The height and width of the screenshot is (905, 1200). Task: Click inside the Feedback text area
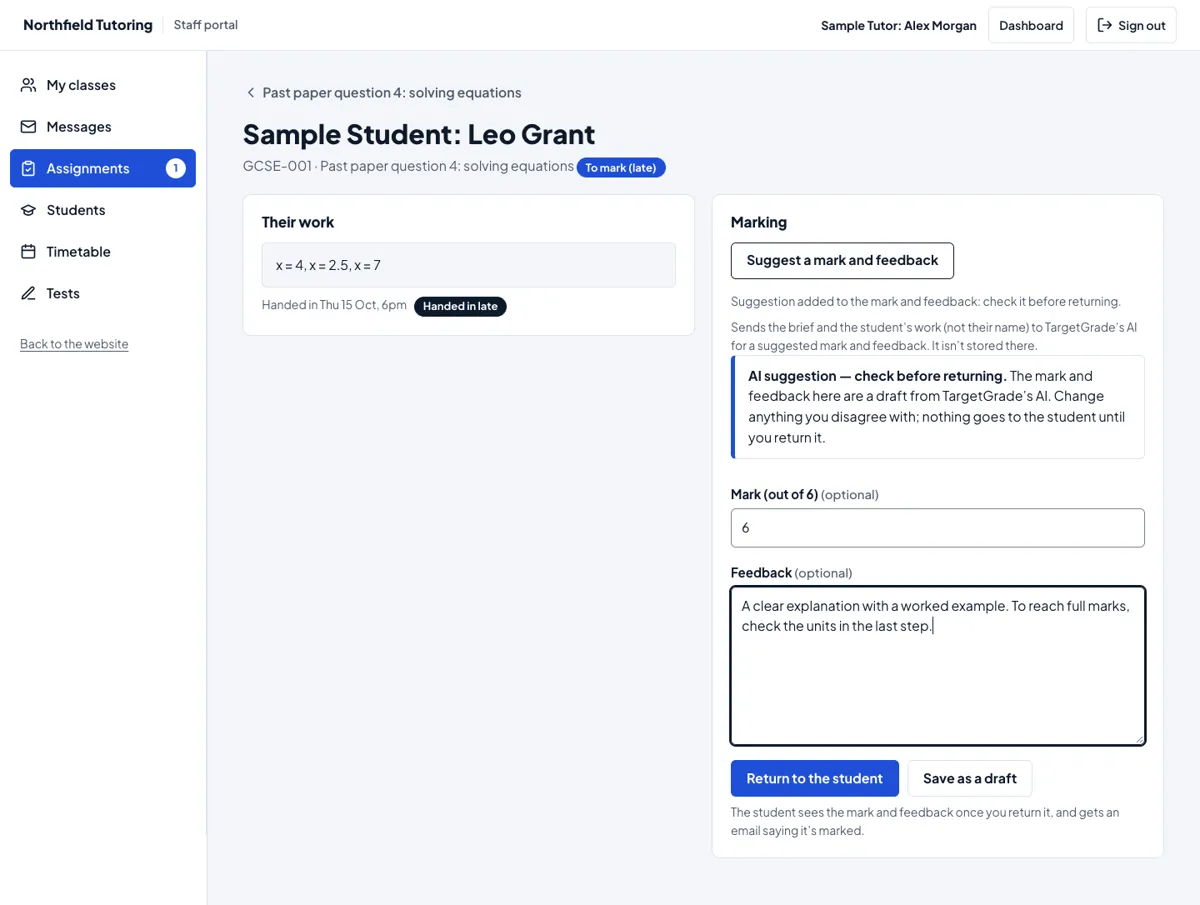coord(938,666)
